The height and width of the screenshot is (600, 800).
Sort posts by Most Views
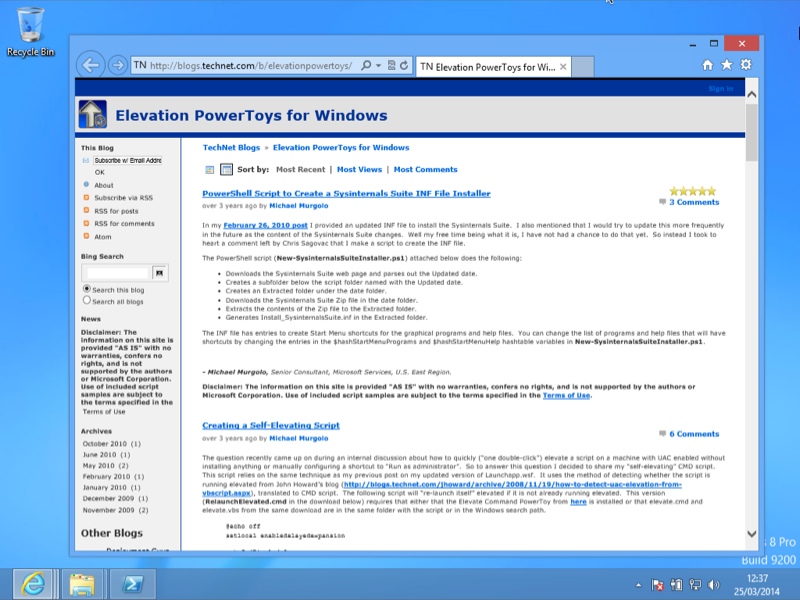click(x=359, y=169)
